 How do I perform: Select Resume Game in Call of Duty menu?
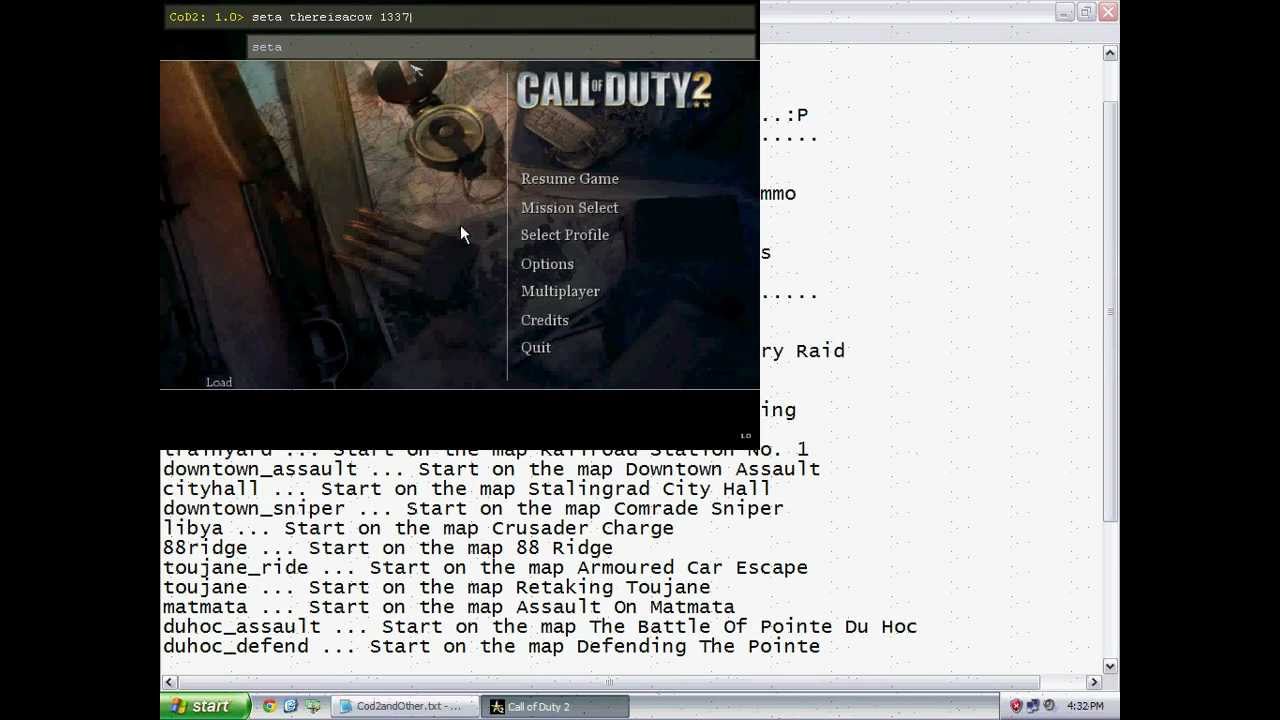coord(569,179)
